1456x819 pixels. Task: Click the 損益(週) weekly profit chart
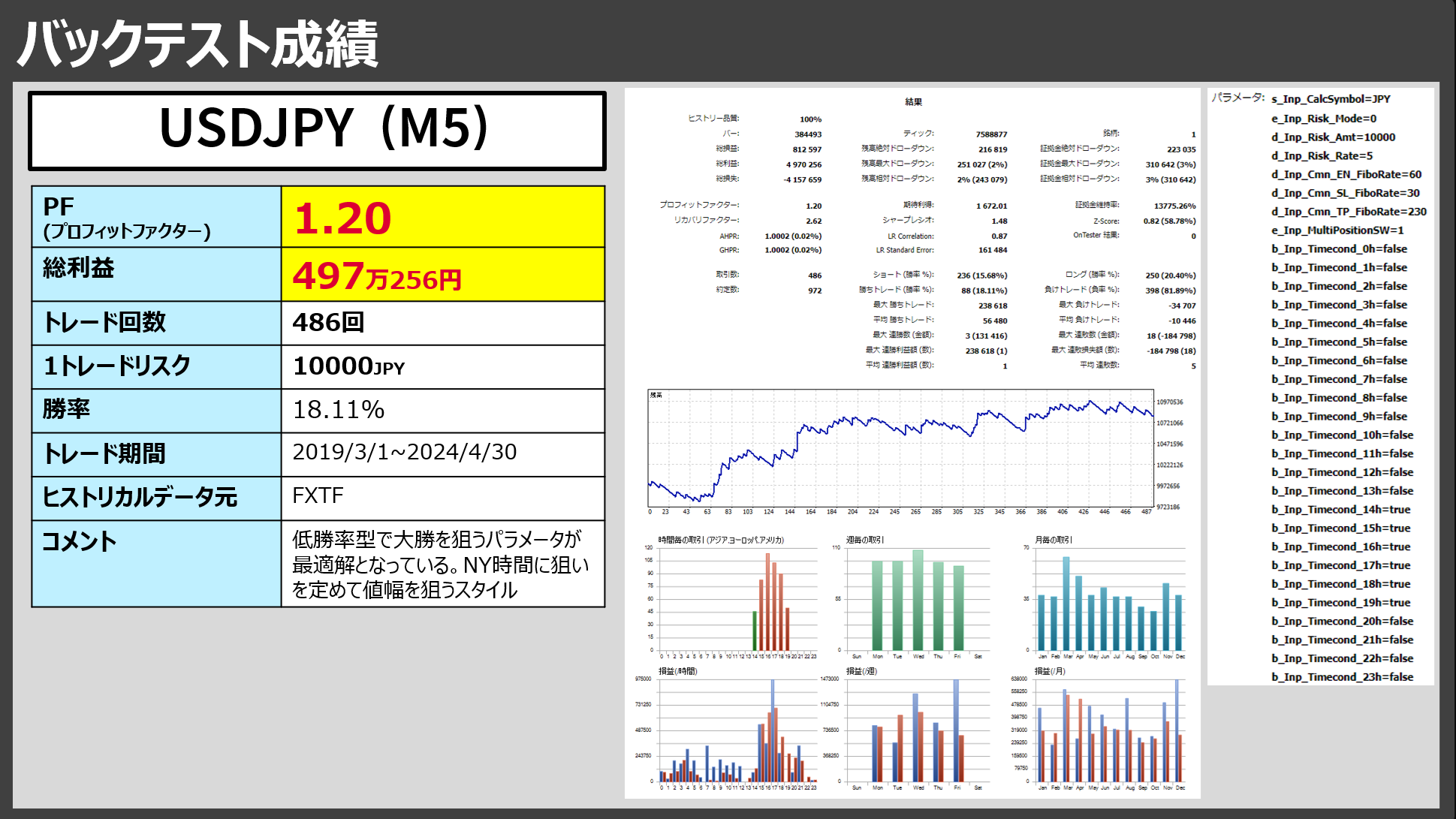pyautogui.click(x=917, y=731)
